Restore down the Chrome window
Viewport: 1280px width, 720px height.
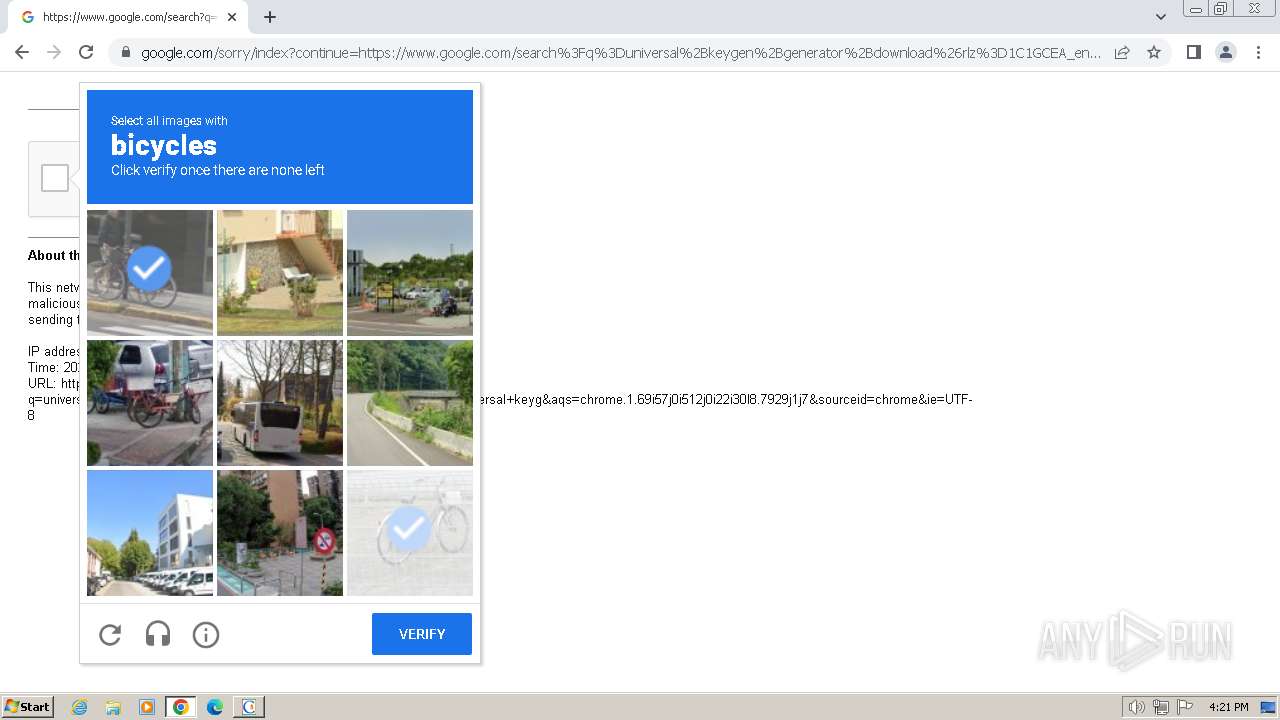coord(1221,9)
